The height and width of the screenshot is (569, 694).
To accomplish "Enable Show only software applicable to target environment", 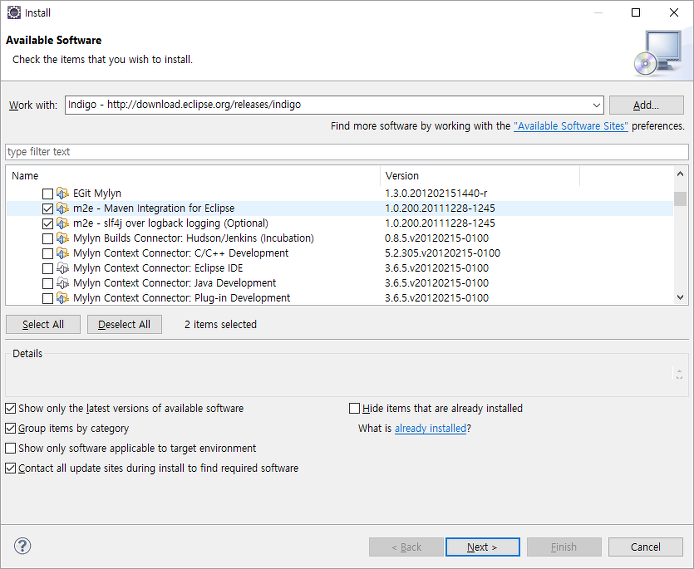I will (11, 448).
